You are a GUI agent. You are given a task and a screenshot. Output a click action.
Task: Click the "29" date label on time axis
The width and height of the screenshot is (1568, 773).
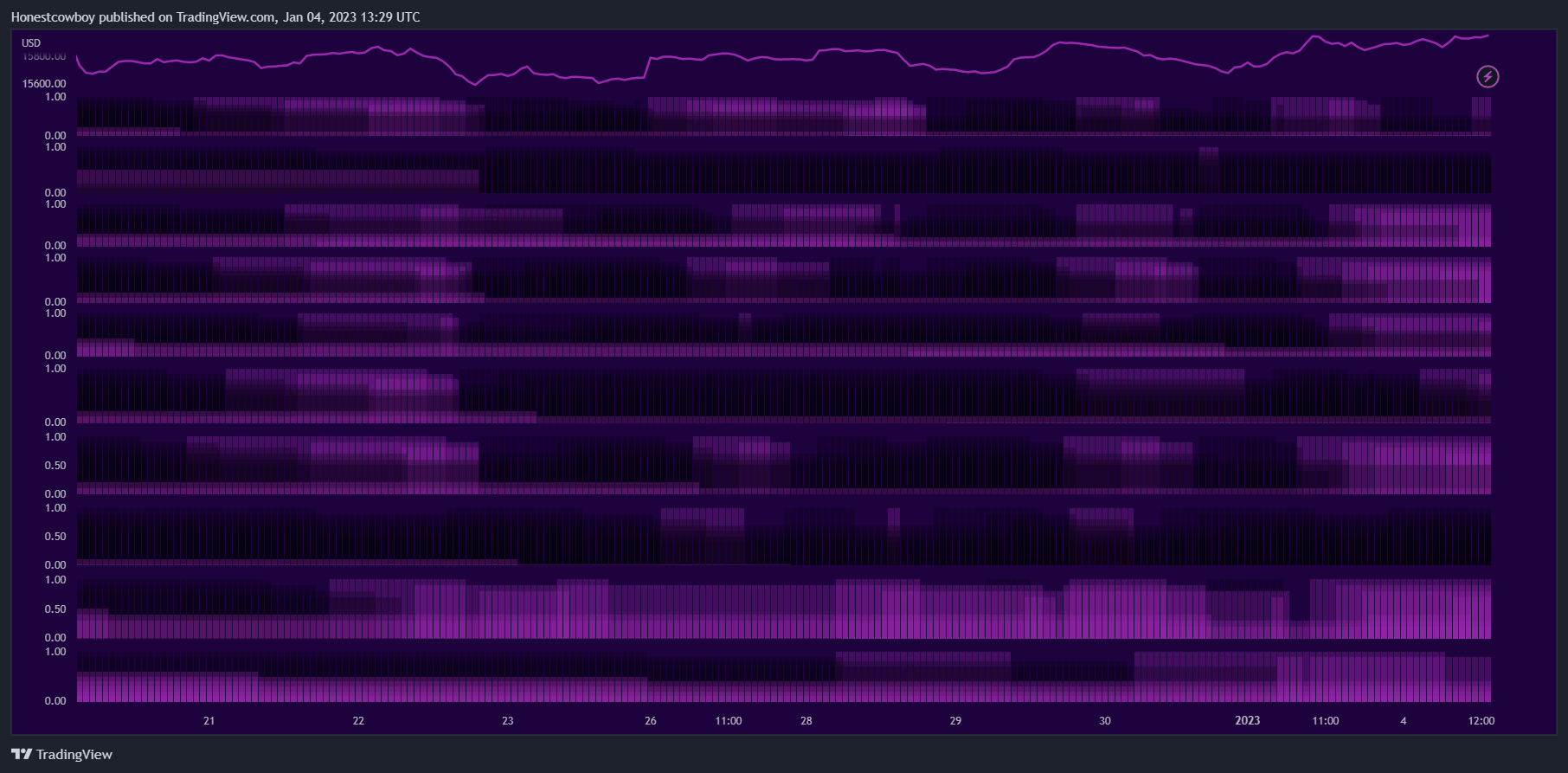click(955, 721)
